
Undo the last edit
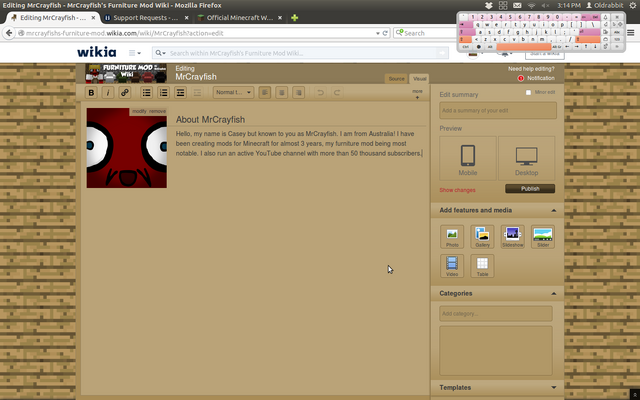[320, 93]
